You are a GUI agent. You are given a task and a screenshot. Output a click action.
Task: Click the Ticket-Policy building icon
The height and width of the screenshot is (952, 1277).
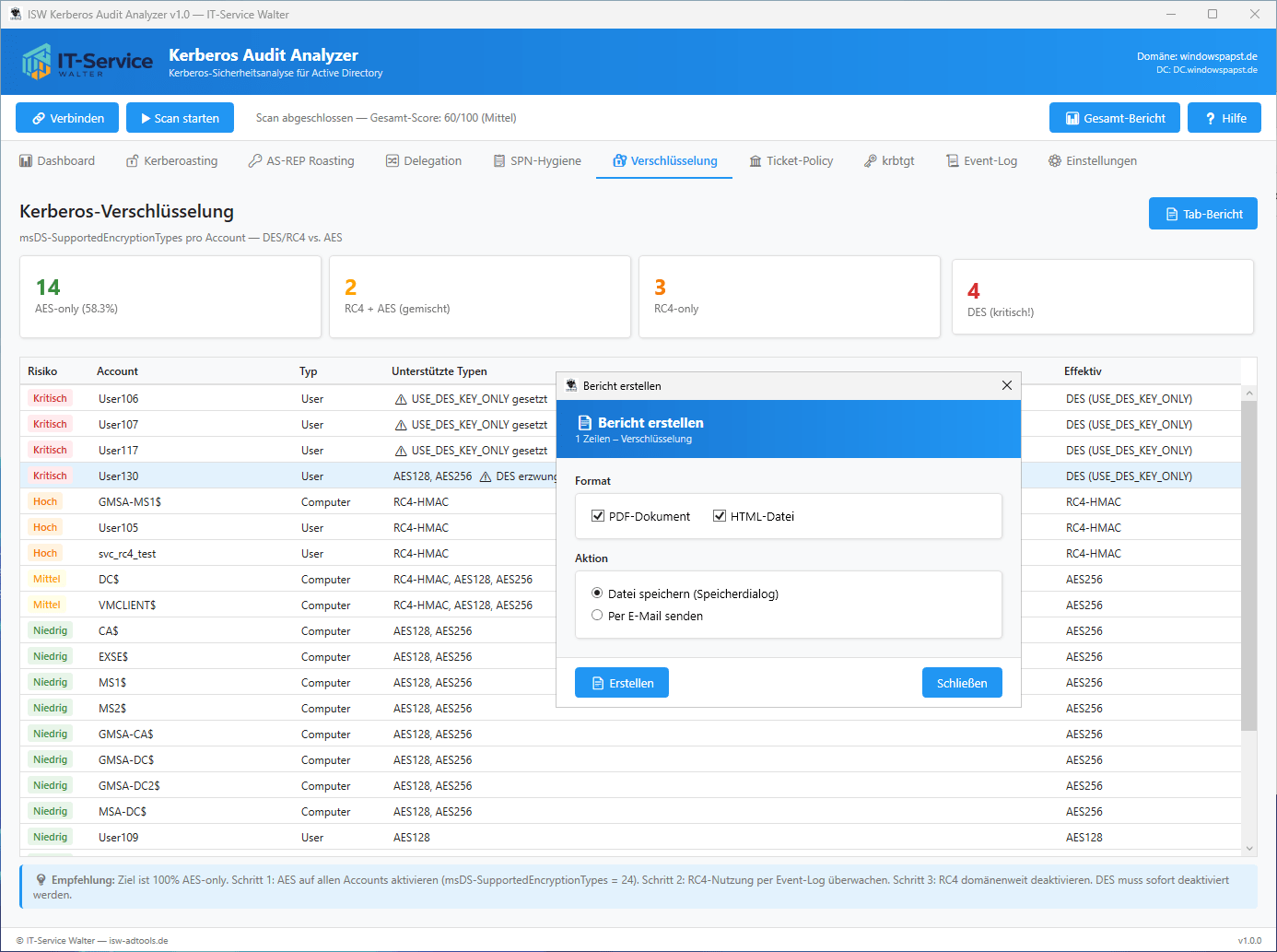(x=756, y=161)
